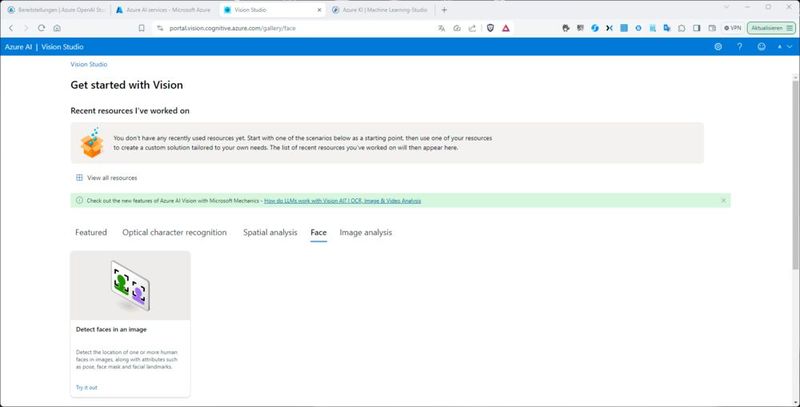Click the Aktualisieren update button

pyautogui.click(x=771, y=28)
